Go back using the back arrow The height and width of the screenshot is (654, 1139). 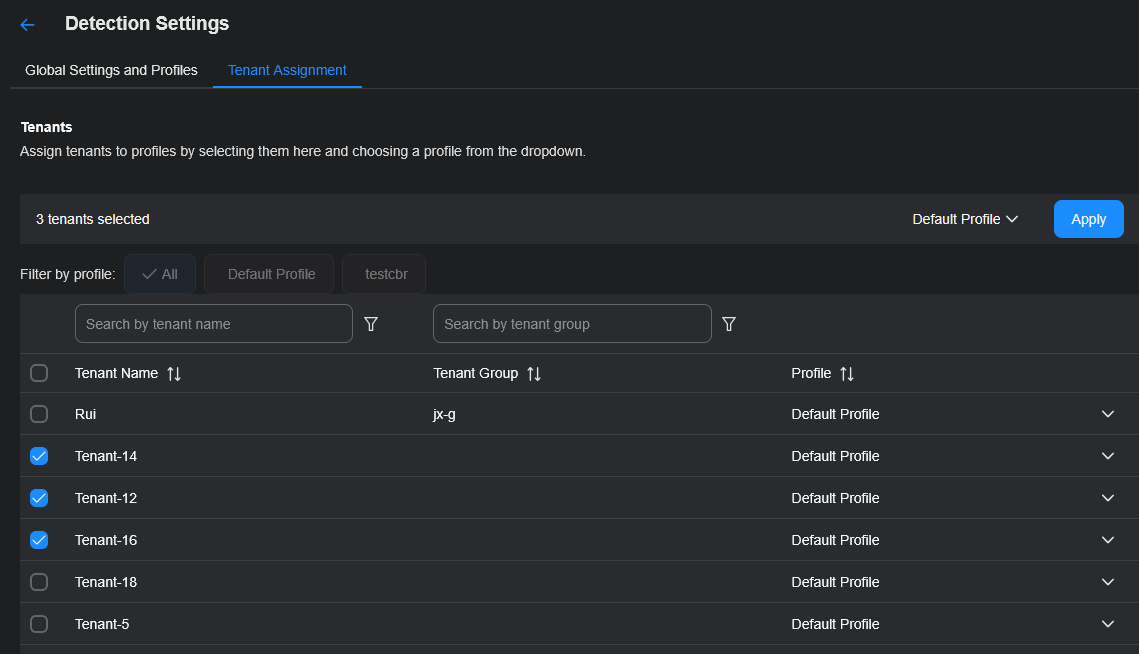27,25
